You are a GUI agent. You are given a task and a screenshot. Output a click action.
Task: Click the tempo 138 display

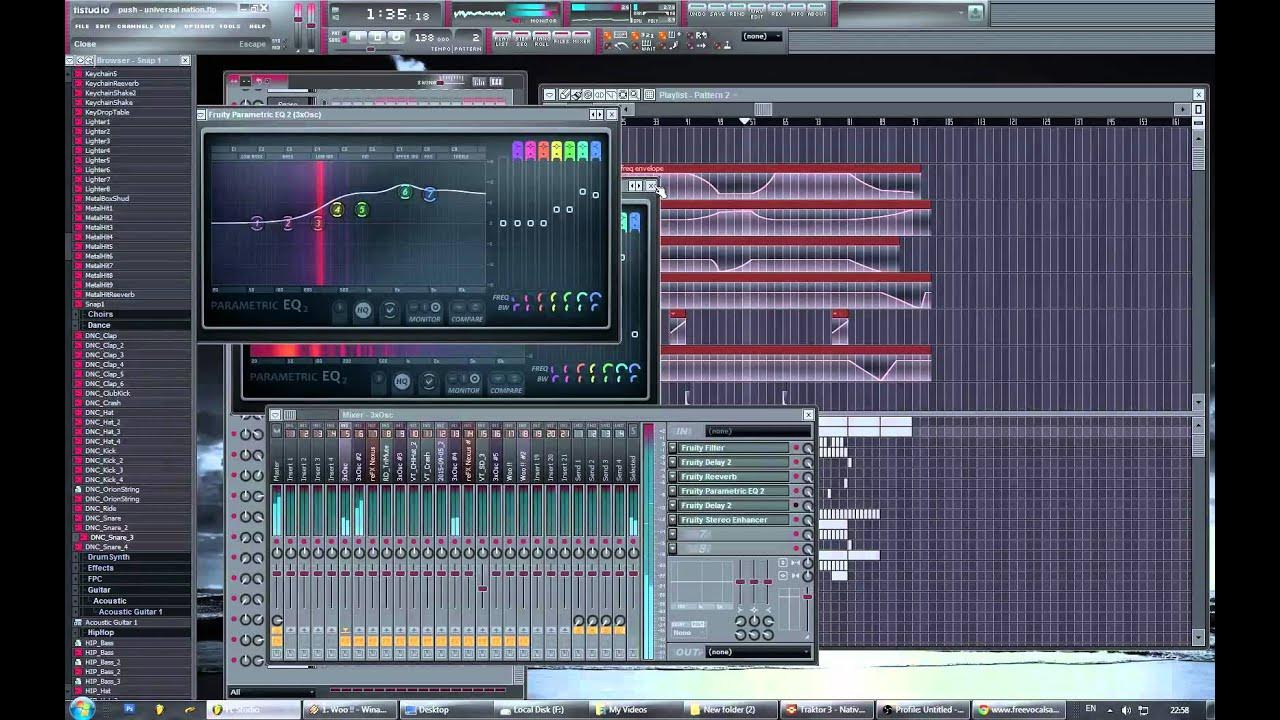pyautogui.click(x=432, y=37)
